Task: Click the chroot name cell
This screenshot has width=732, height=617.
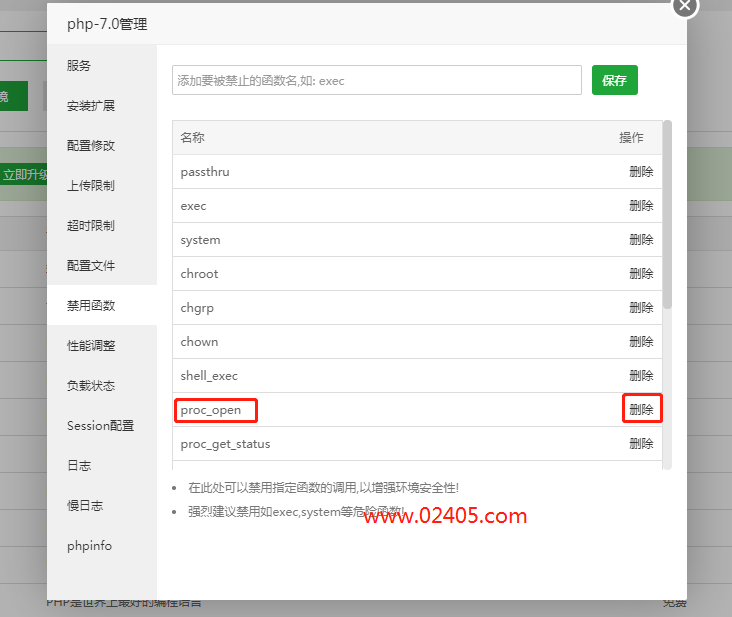Action: coord(199,273)
